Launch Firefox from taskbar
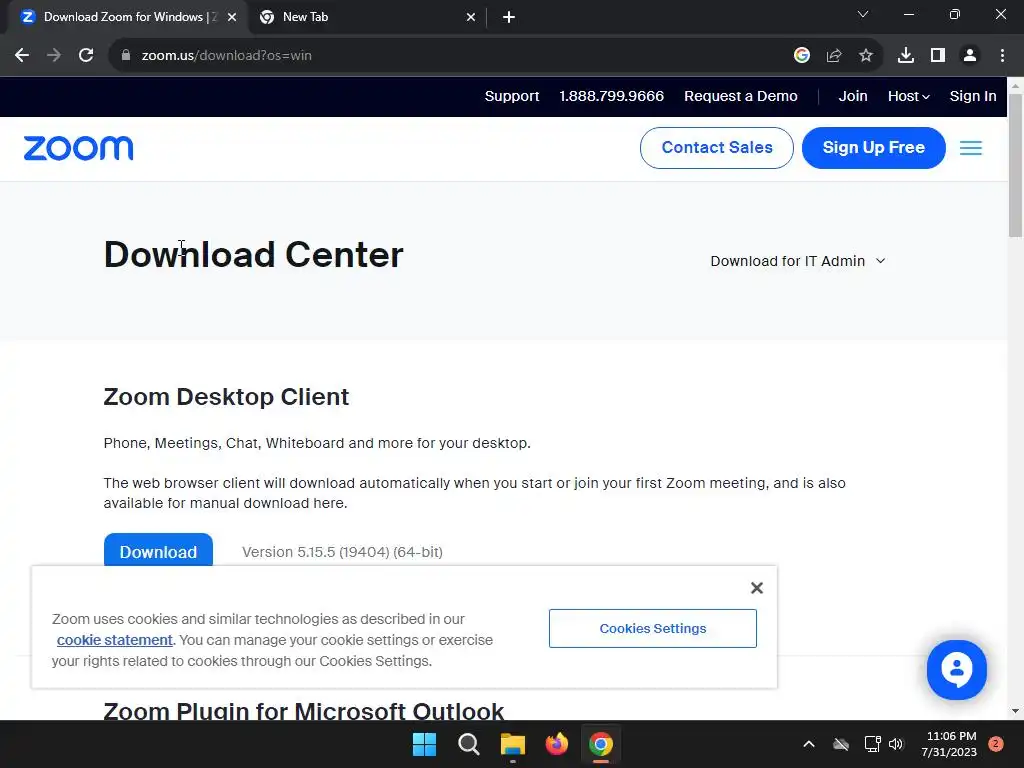Viewport: 1024px width, 768px height. click(557, 744)
